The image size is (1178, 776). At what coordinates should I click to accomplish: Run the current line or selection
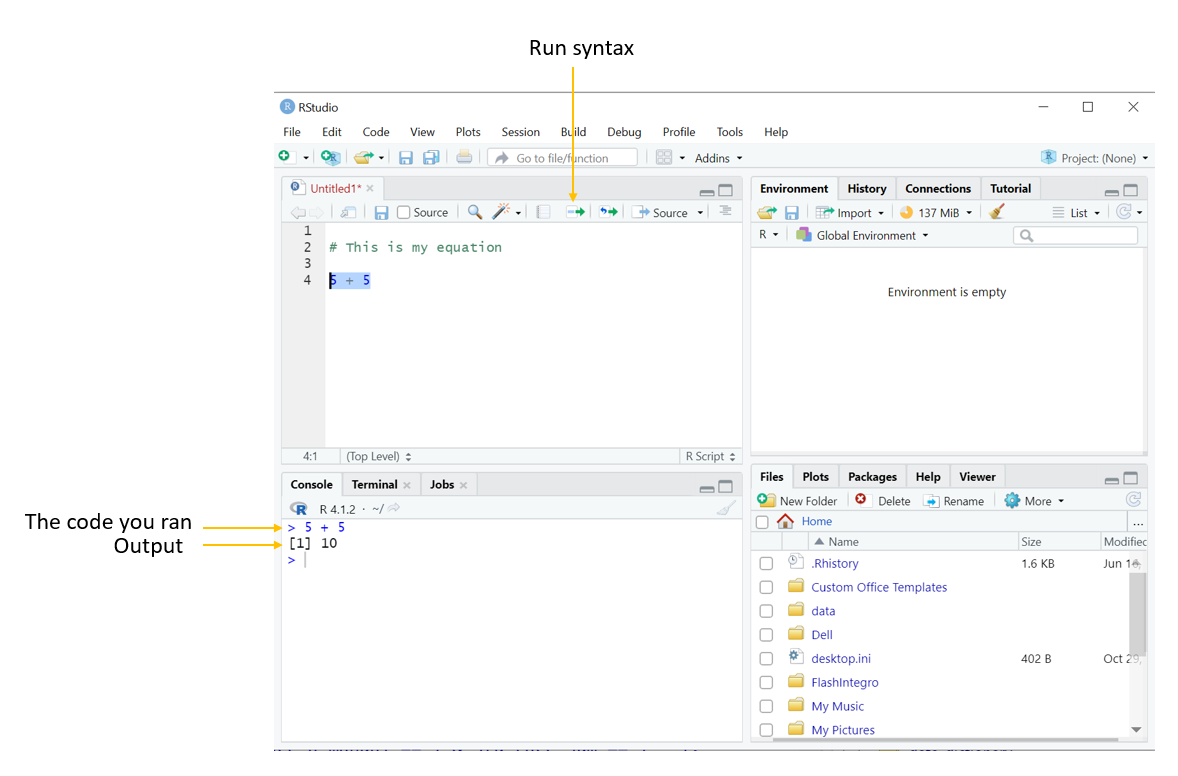click(x=575, y=213)
